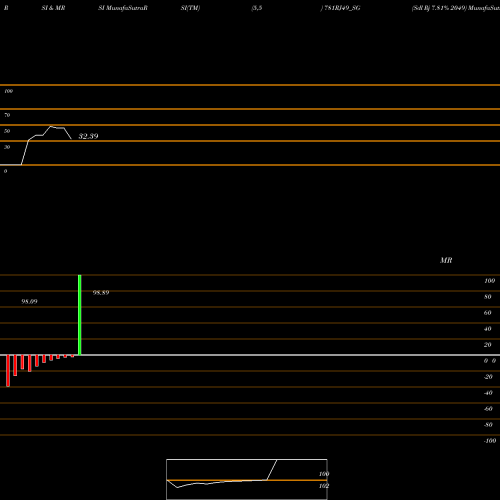Click the header text 'SI MunafaSutraR'

(123, 8)
